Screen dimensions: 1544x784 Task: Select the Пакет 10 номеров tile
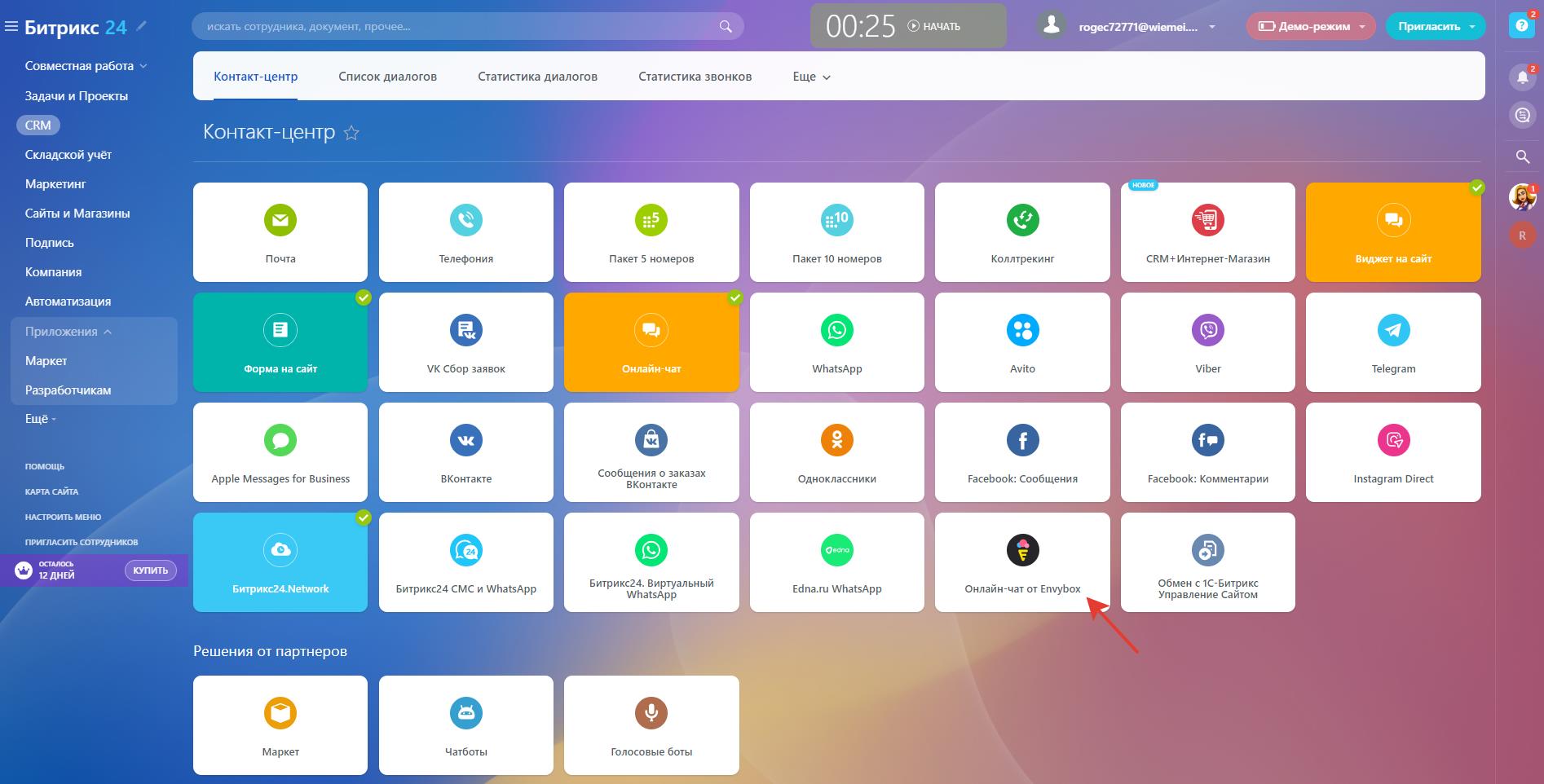[x=837, y=232]
